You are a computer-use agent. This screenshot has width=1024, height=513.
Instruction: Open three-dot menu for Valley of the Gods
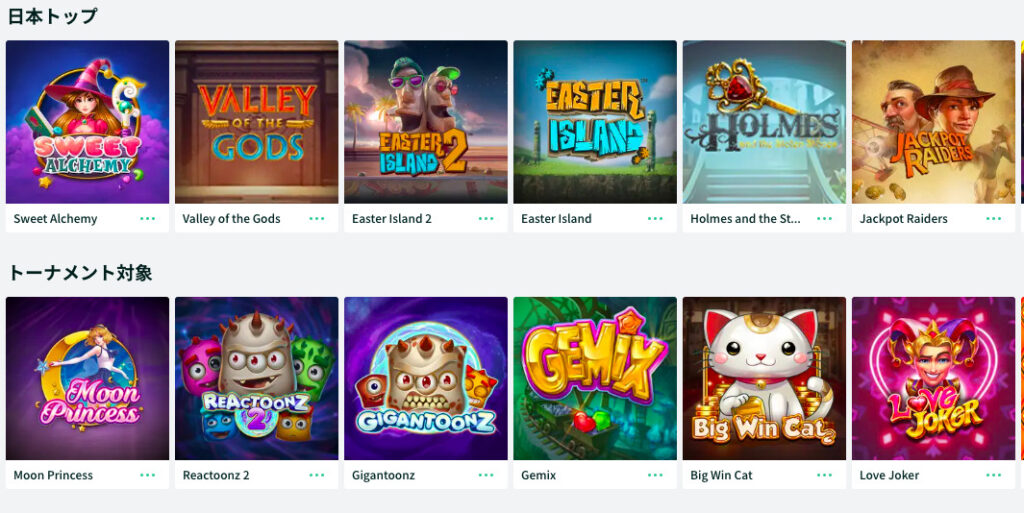[x=317, y=219]
